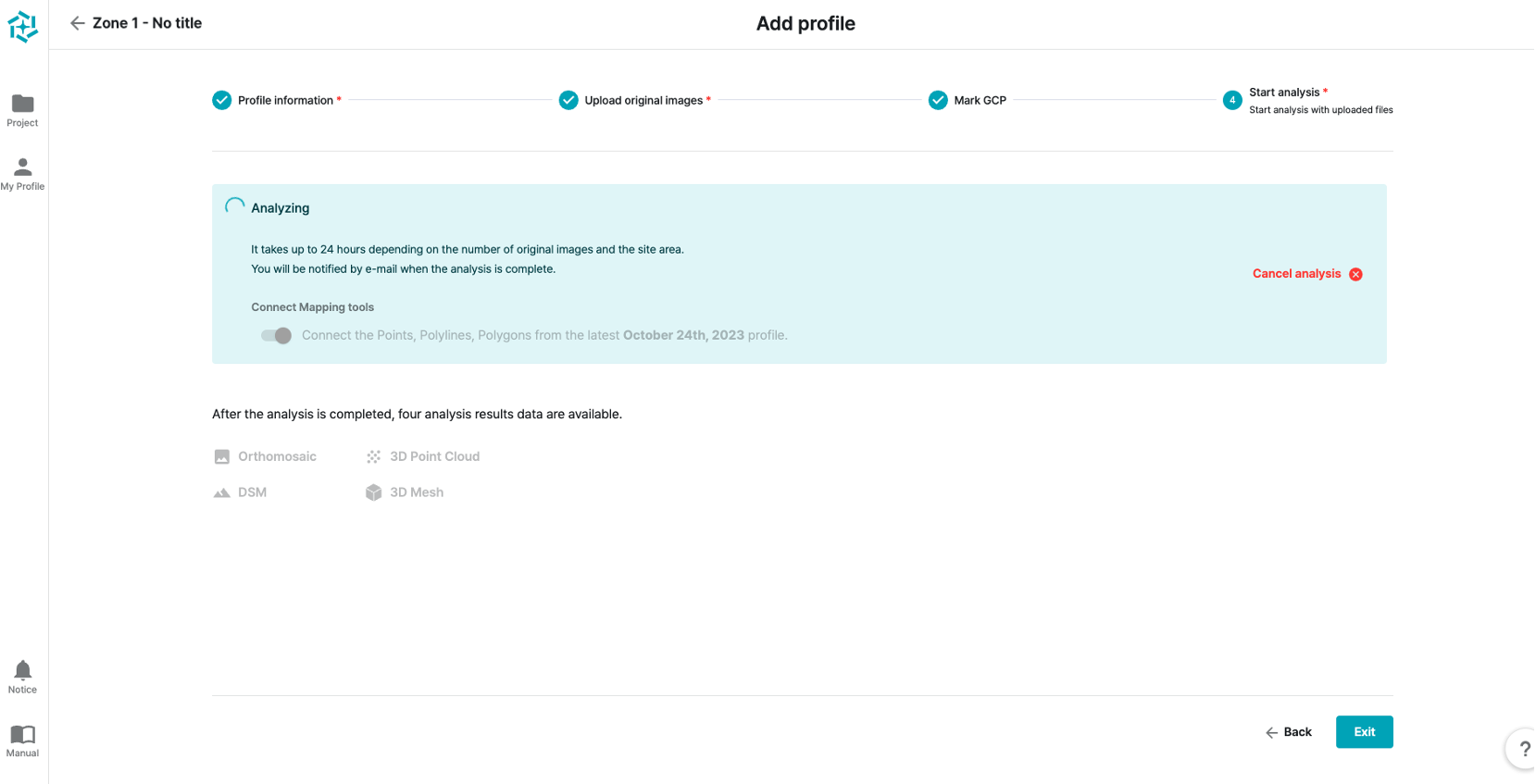Click the Orthomosaic image icon
Image resolution: width=1536 pixels, height=784 pixels.
tap(222, 456)
